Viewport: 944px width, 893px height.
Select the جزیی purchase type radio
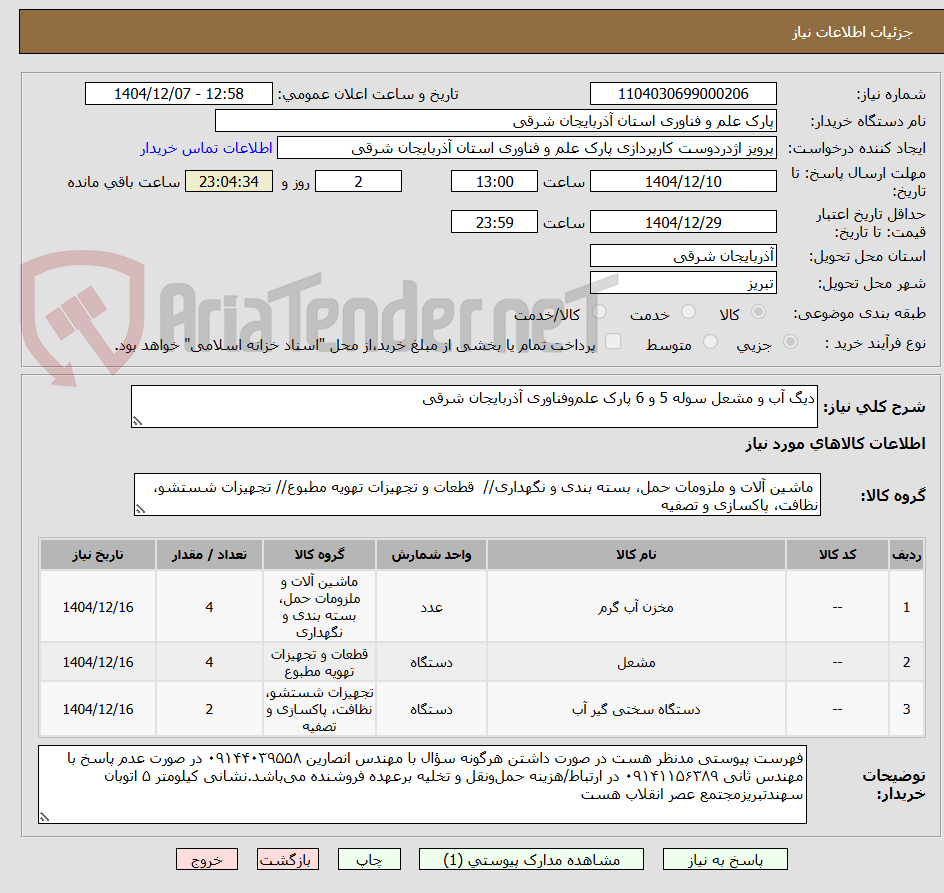tap(790, 342)
